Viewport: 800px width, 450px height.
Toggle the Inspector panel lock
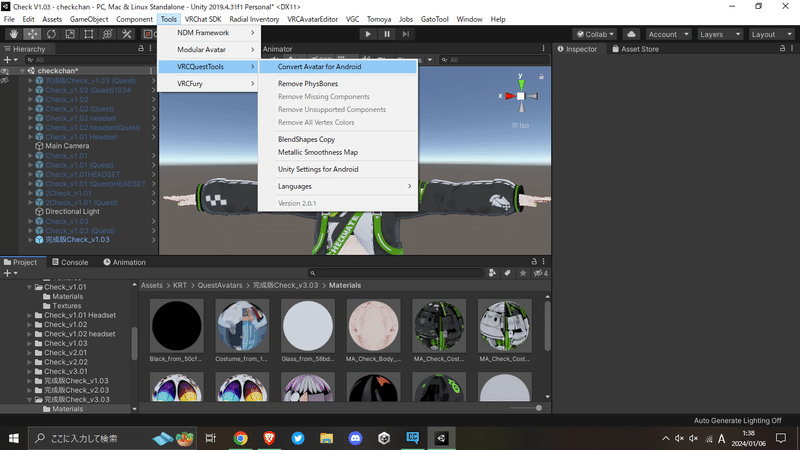tap(782, 48)
